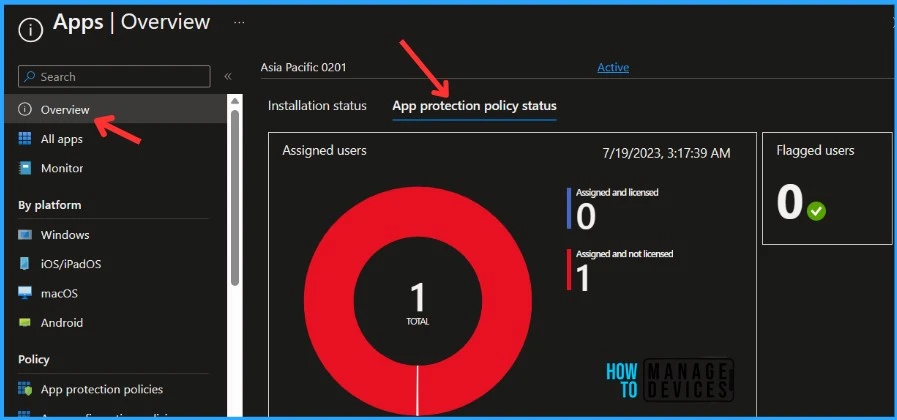Click the Overview info icon in sidebar

click(x=25, y=109)
